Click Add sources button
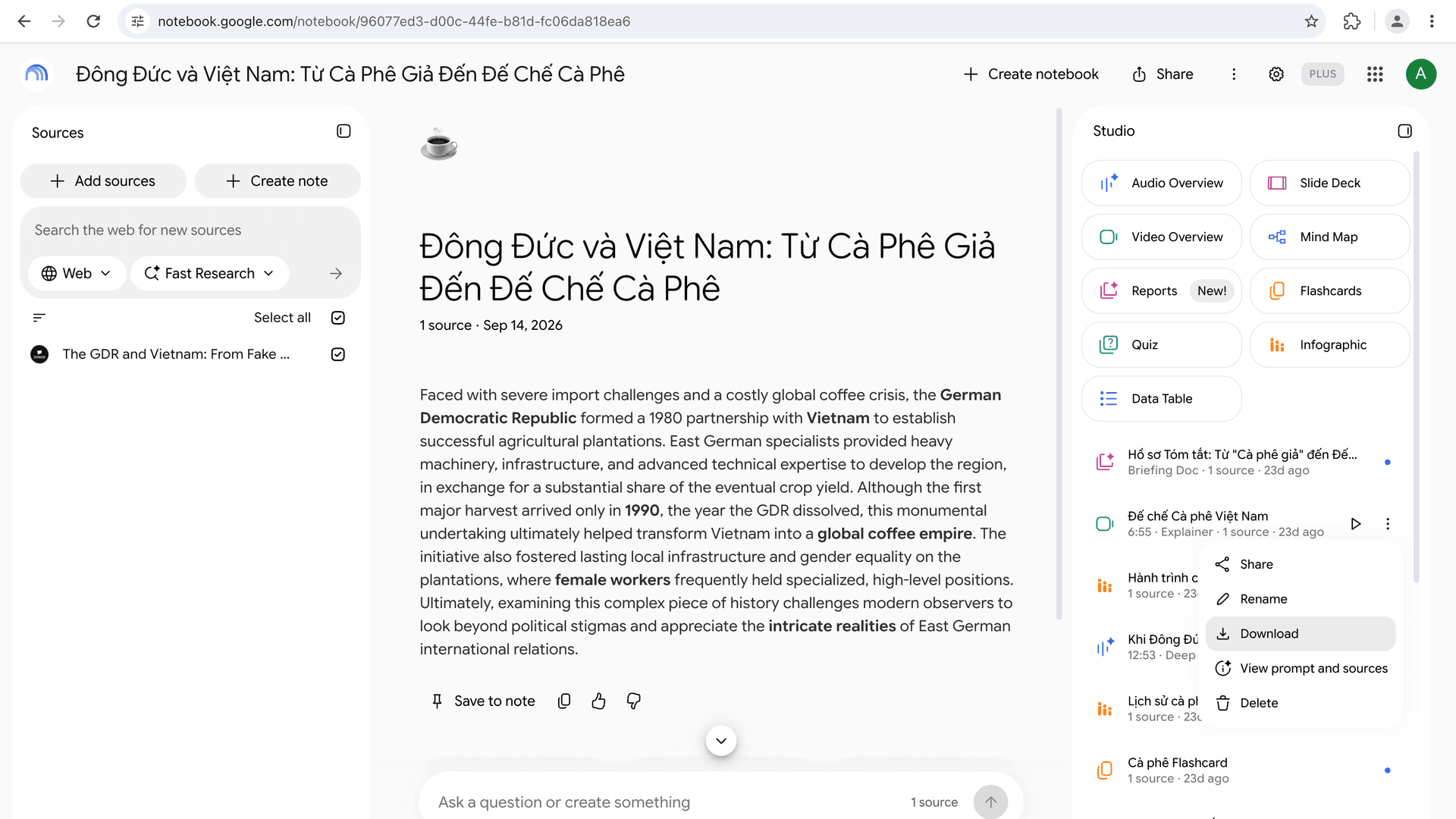Image resolution: width=1456 pixels, height=819 pixels. click(x=103, y=181)
